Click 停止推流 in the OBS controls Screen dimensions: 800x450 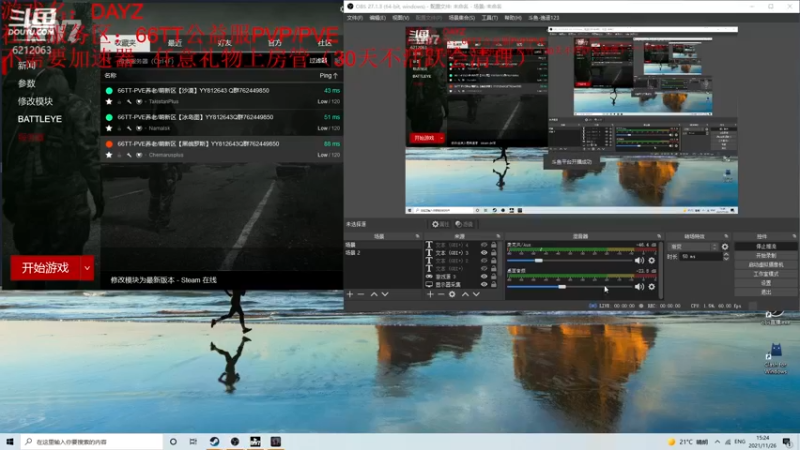(x=765, y=246)
